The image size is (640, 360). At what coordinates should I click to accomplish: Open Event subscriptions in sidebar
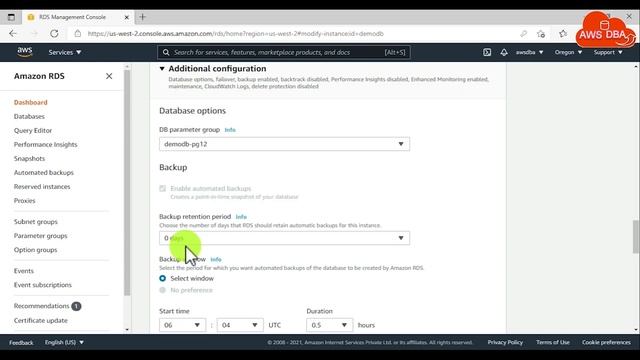43,285
